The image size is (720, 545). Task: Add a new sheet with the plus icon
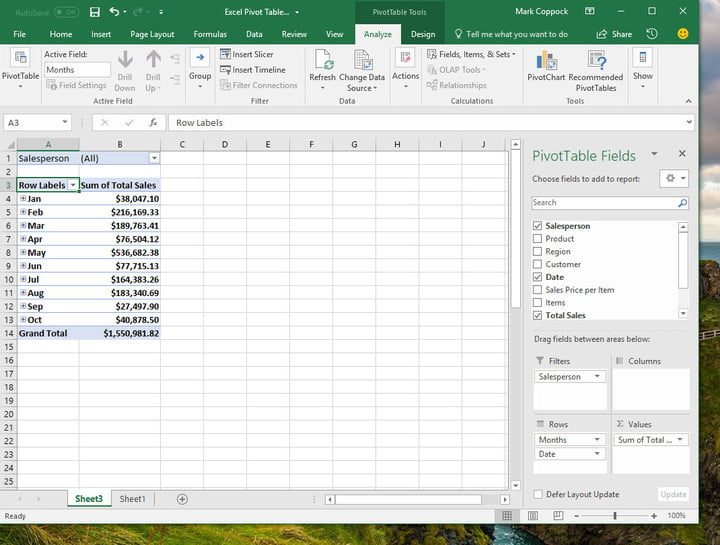(x=182, y=499)
